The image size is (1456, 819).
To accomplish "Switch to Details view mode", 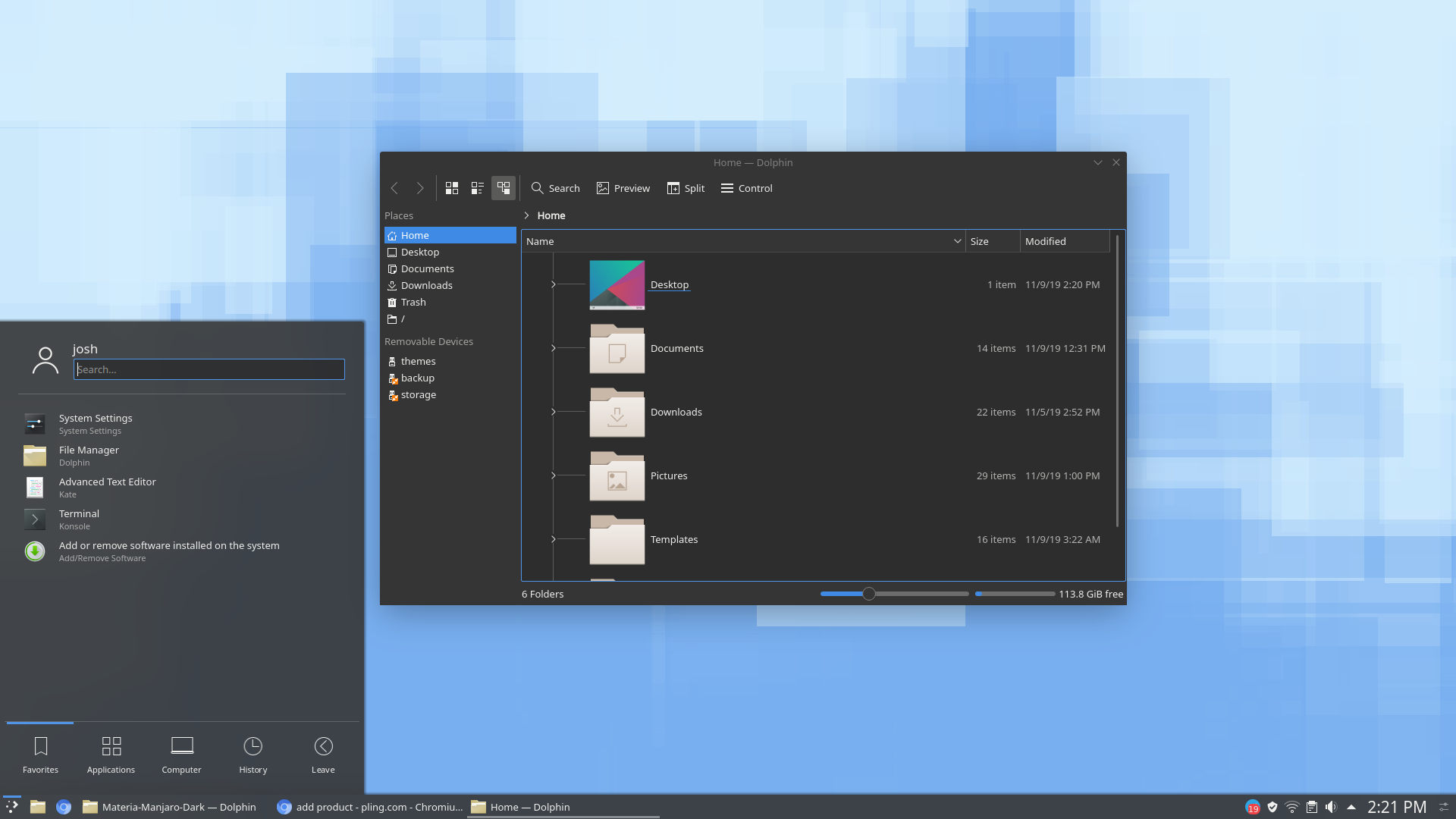I will pos(504,188).
